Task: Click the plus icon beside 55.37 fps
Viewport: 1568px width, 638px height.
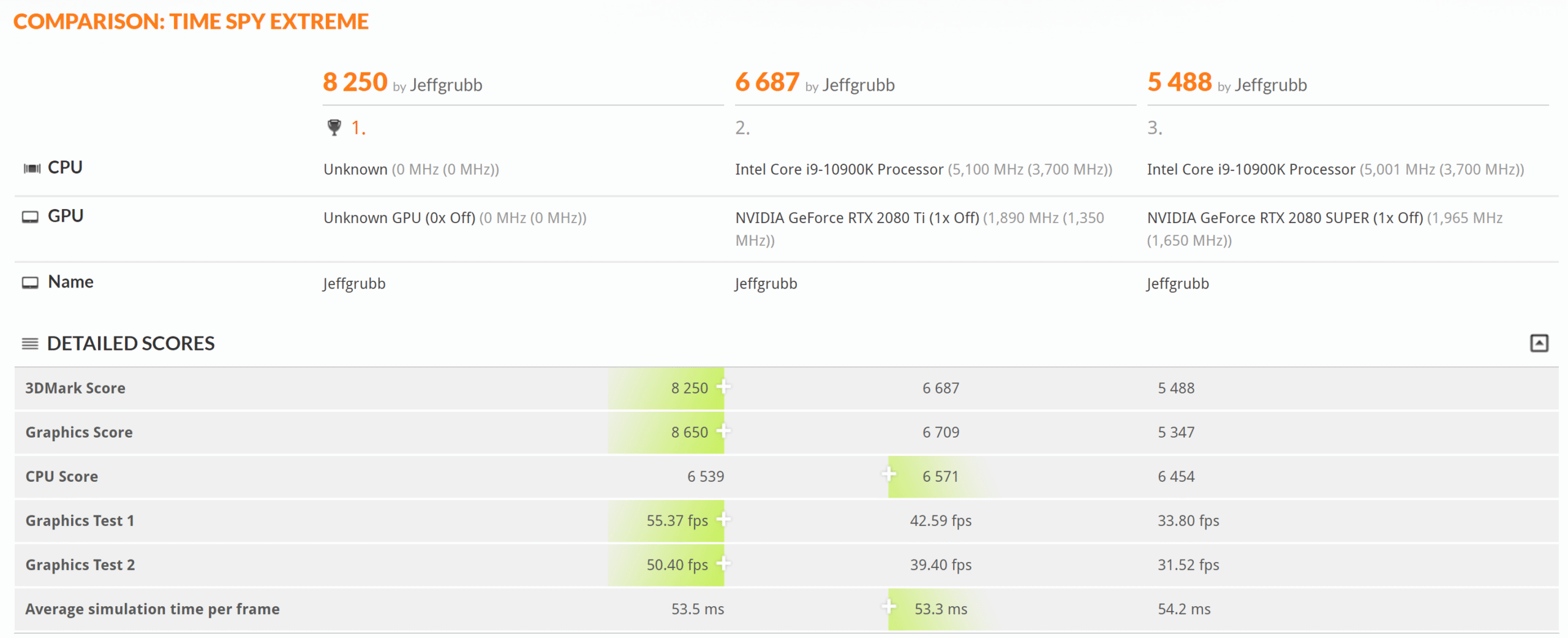Action: 723,519
